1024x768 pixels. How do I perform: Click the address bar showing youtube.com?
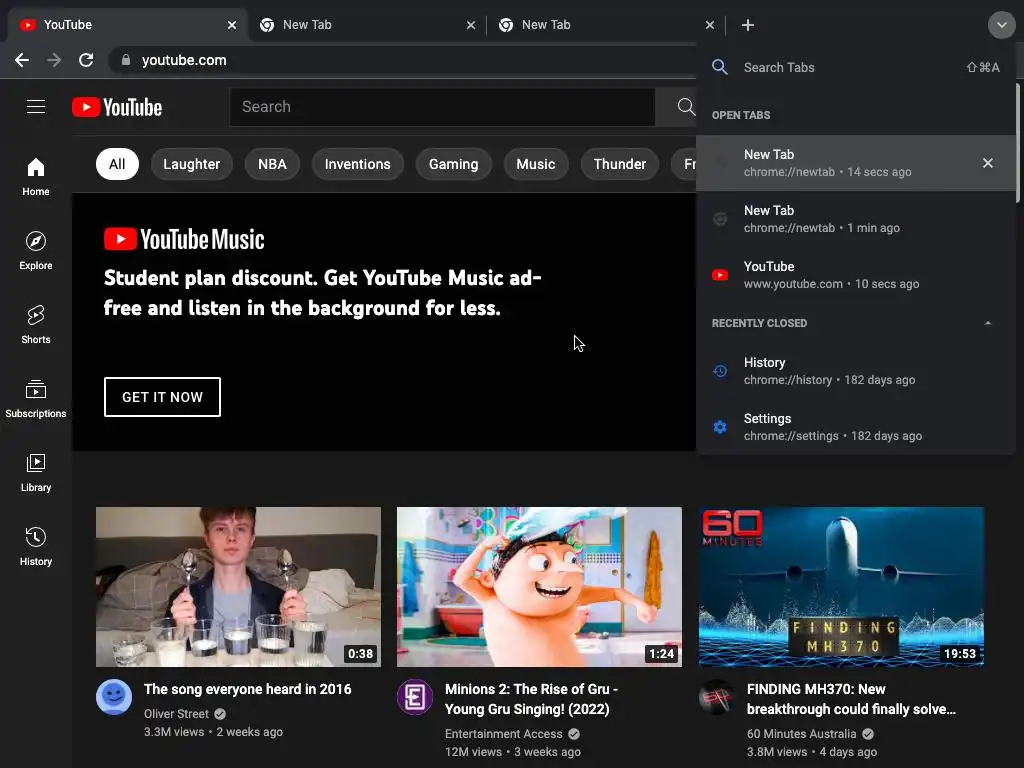[x=402, y=60]
